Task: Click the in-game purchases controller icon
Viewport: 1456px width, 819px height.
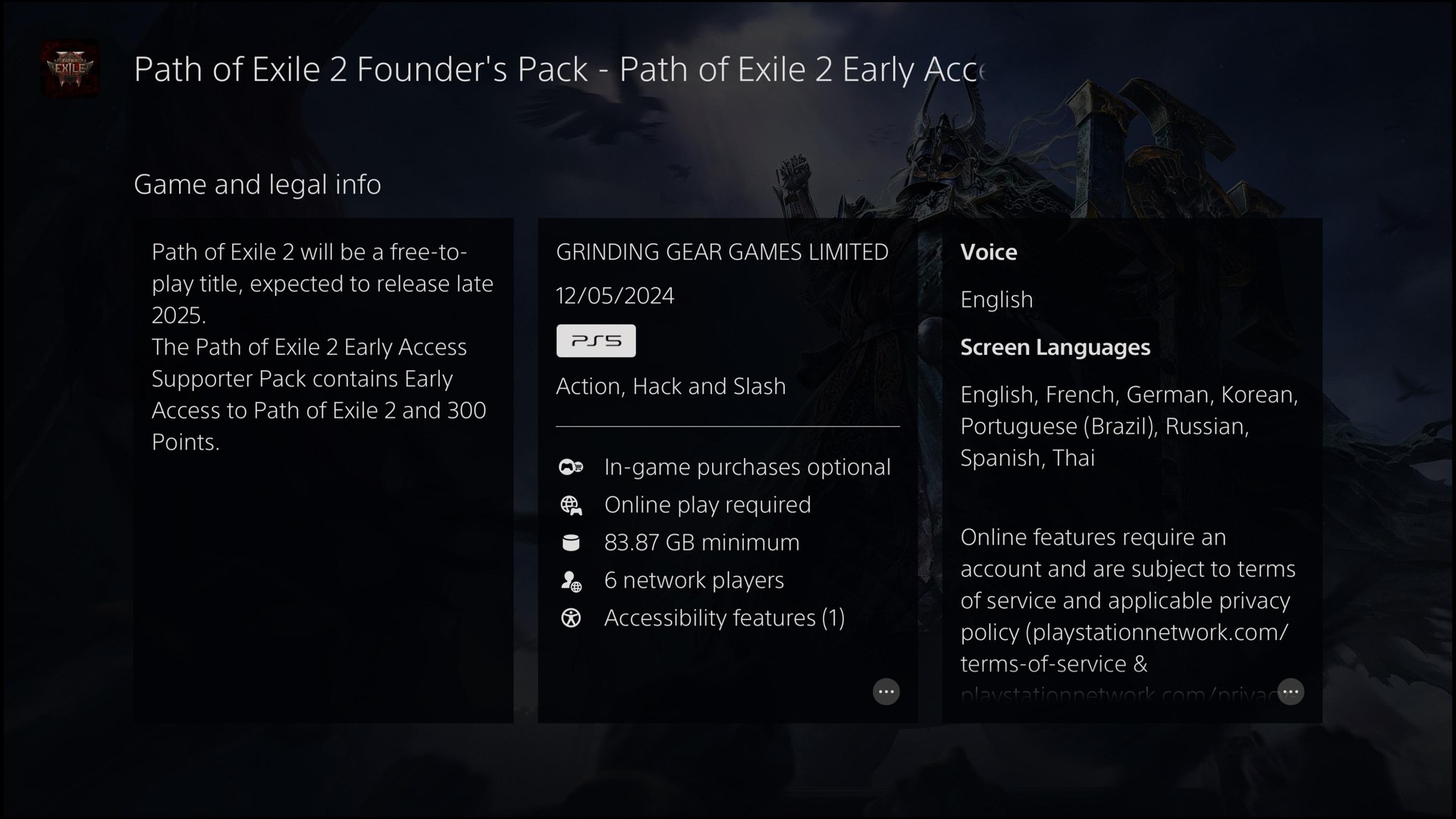Action: (571, 467)
